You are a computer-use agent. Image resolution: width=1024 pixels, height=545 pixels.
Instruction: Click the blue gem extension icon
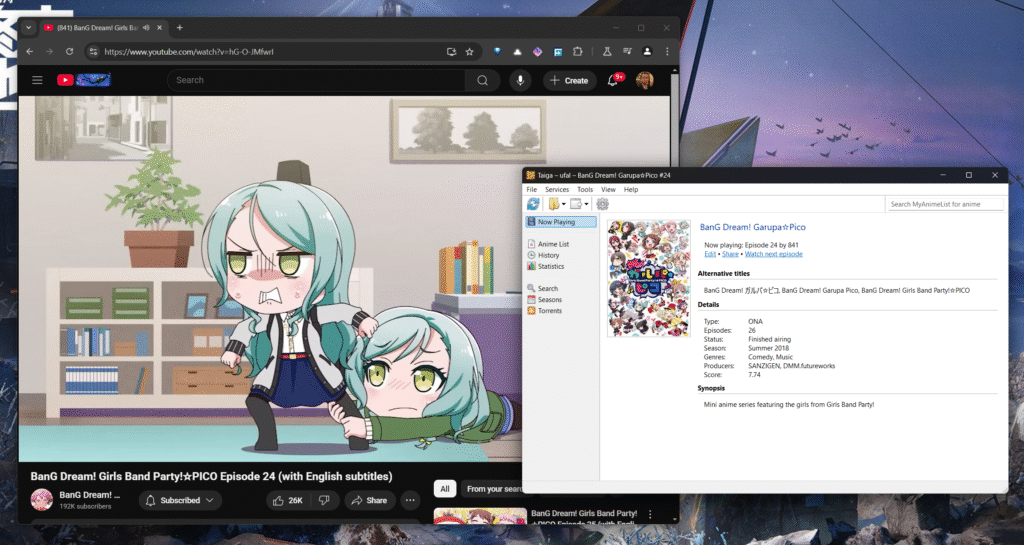[497, 52]
